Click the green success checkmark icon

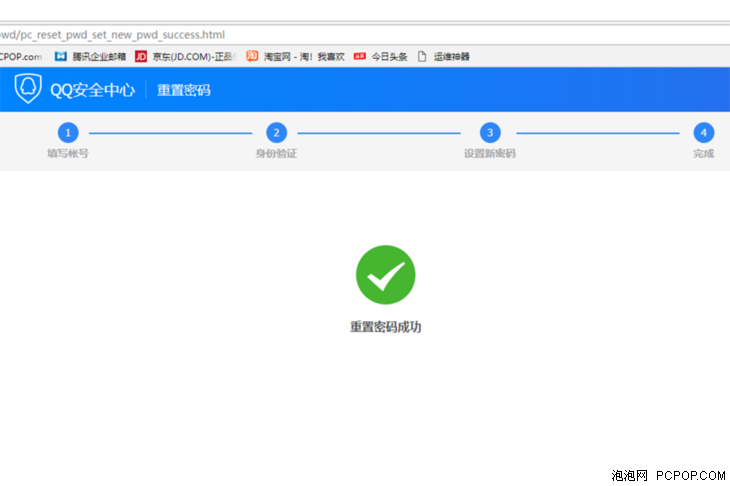point(385,275)
